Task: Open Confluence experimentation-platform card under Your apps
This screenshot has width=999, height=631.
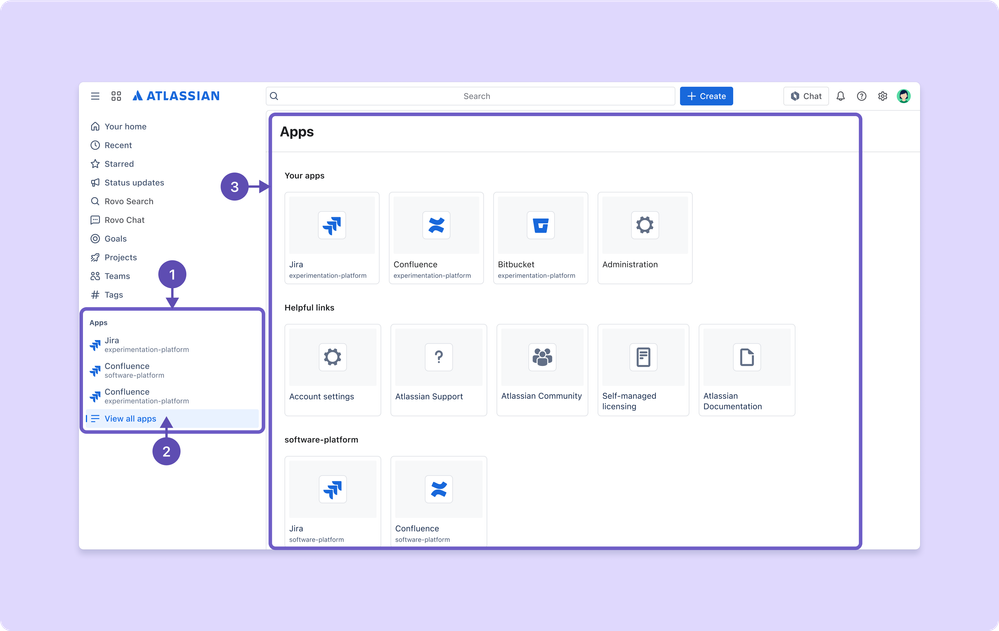Action: click(x=436, y=238)
